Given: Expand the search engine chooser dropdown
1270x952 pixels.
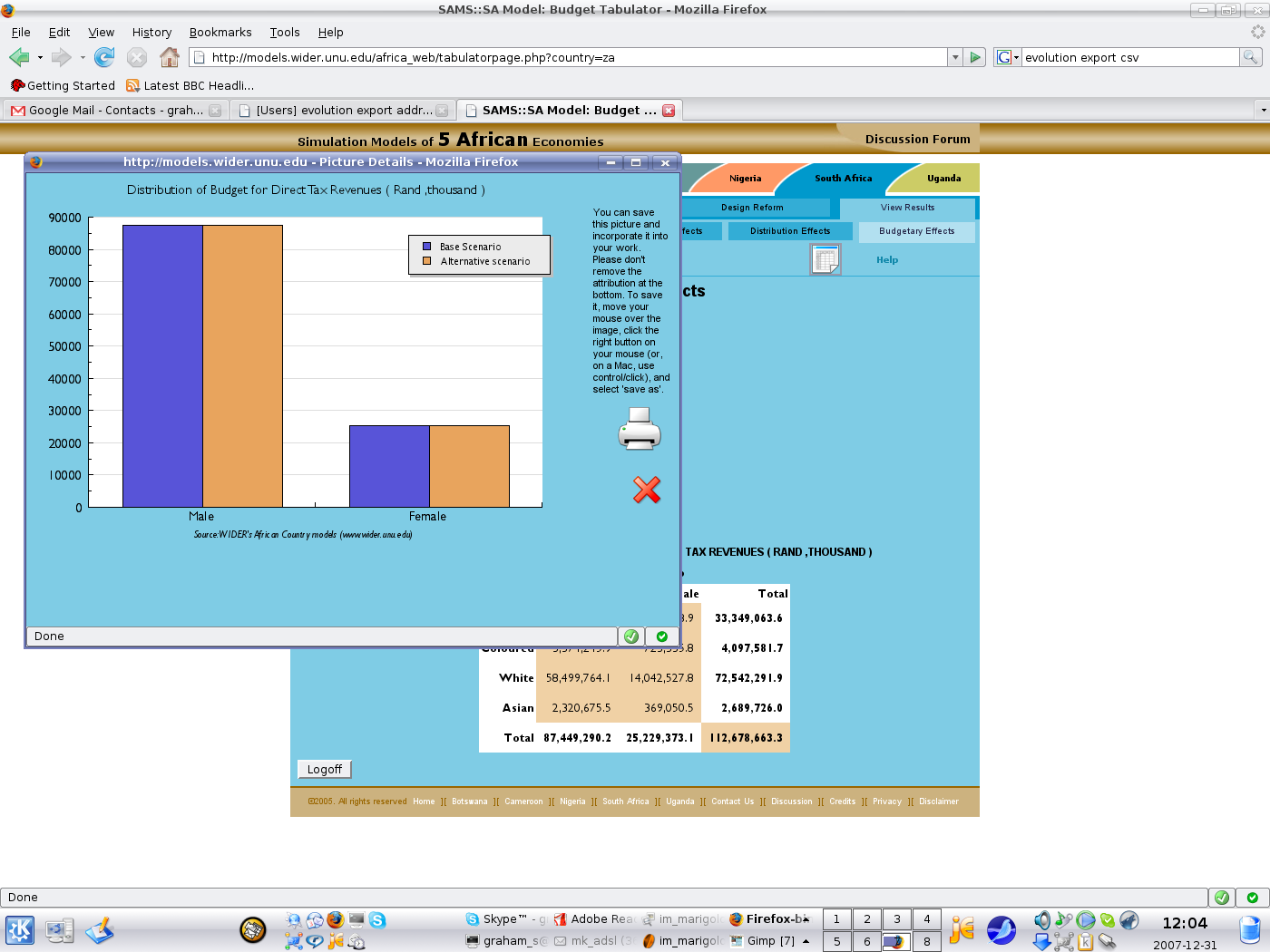Looking at the screenshot, I should (1007, 57).
